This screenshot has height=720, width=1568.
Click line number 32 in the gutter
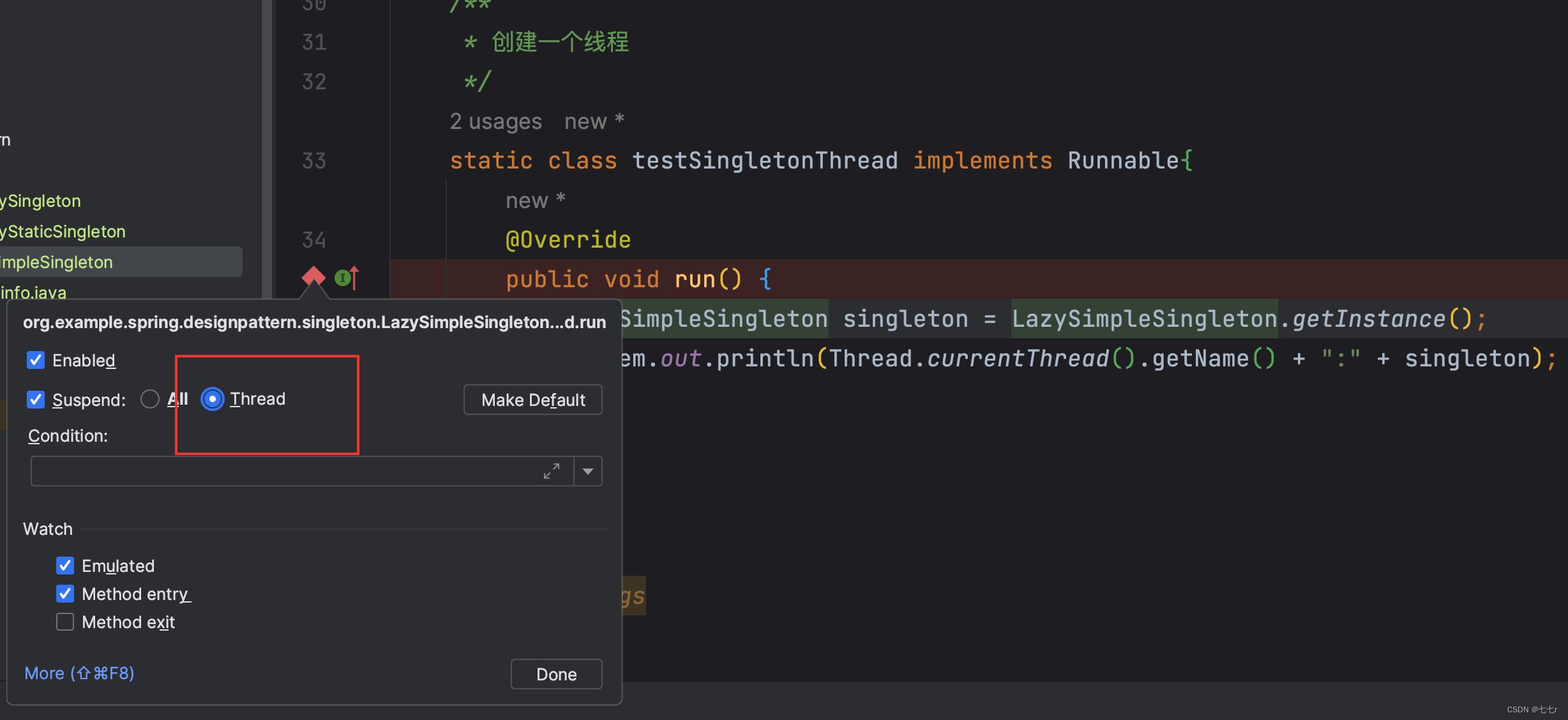(313, 82)
